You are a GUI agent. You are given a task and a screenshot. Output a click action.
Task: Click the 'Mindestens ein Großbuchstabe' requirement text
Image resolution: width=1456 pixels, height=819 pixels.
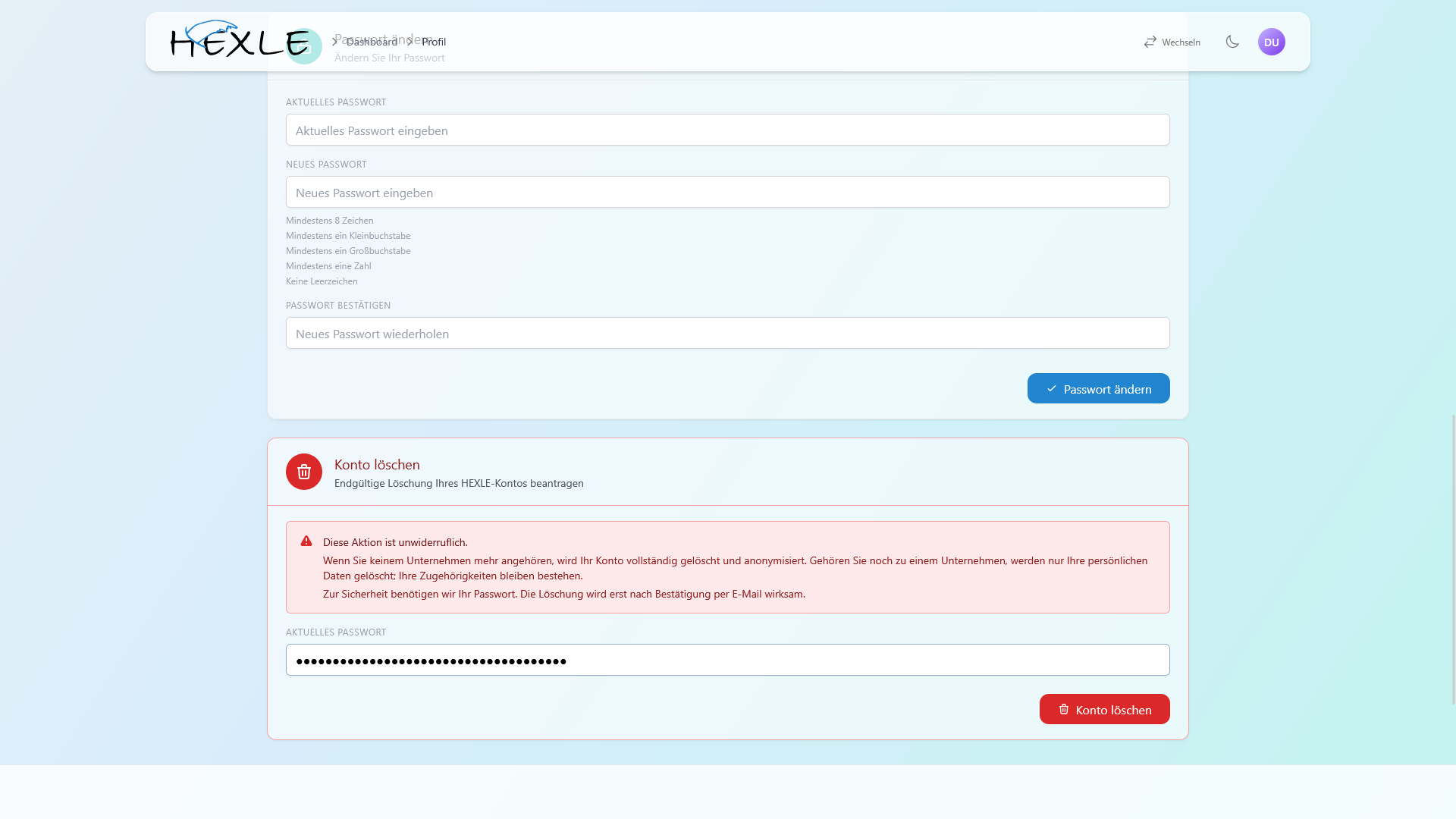(x=348, y=251)
